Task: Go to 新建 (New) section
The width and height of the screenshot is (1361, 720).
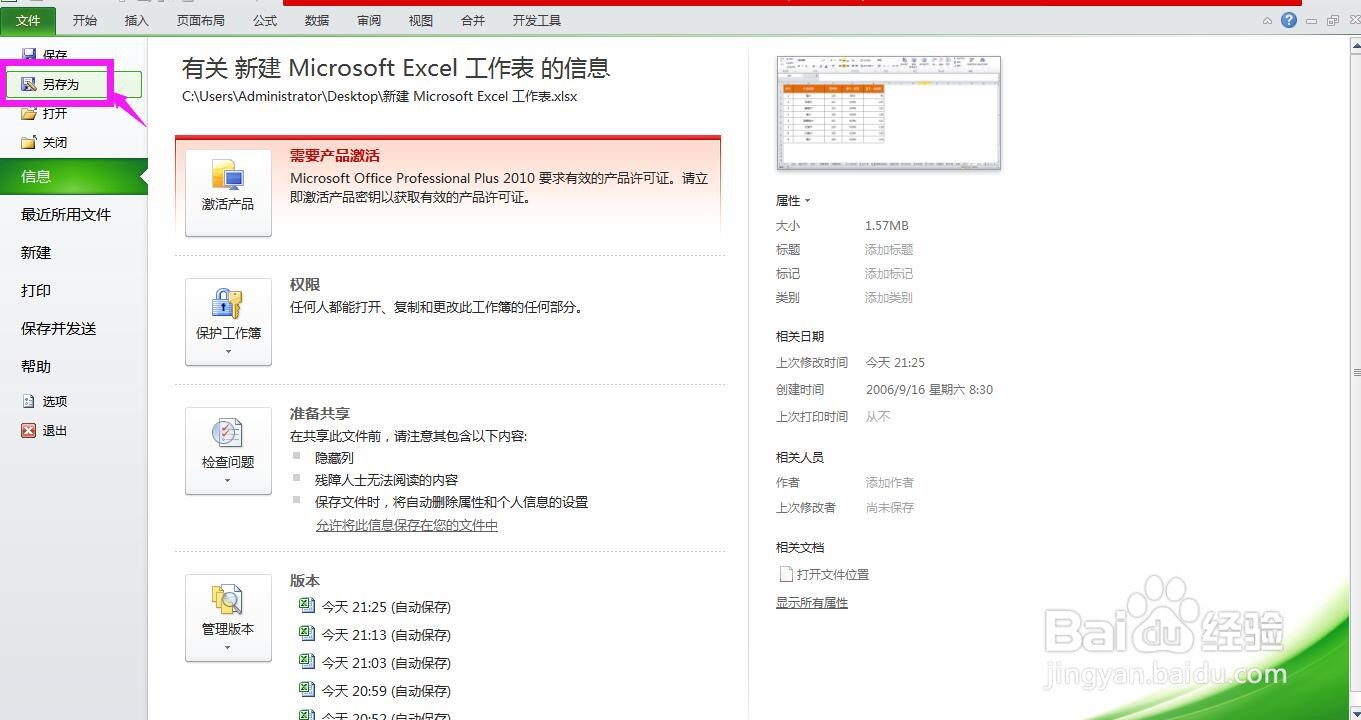Action: click(x=36, y=252)
